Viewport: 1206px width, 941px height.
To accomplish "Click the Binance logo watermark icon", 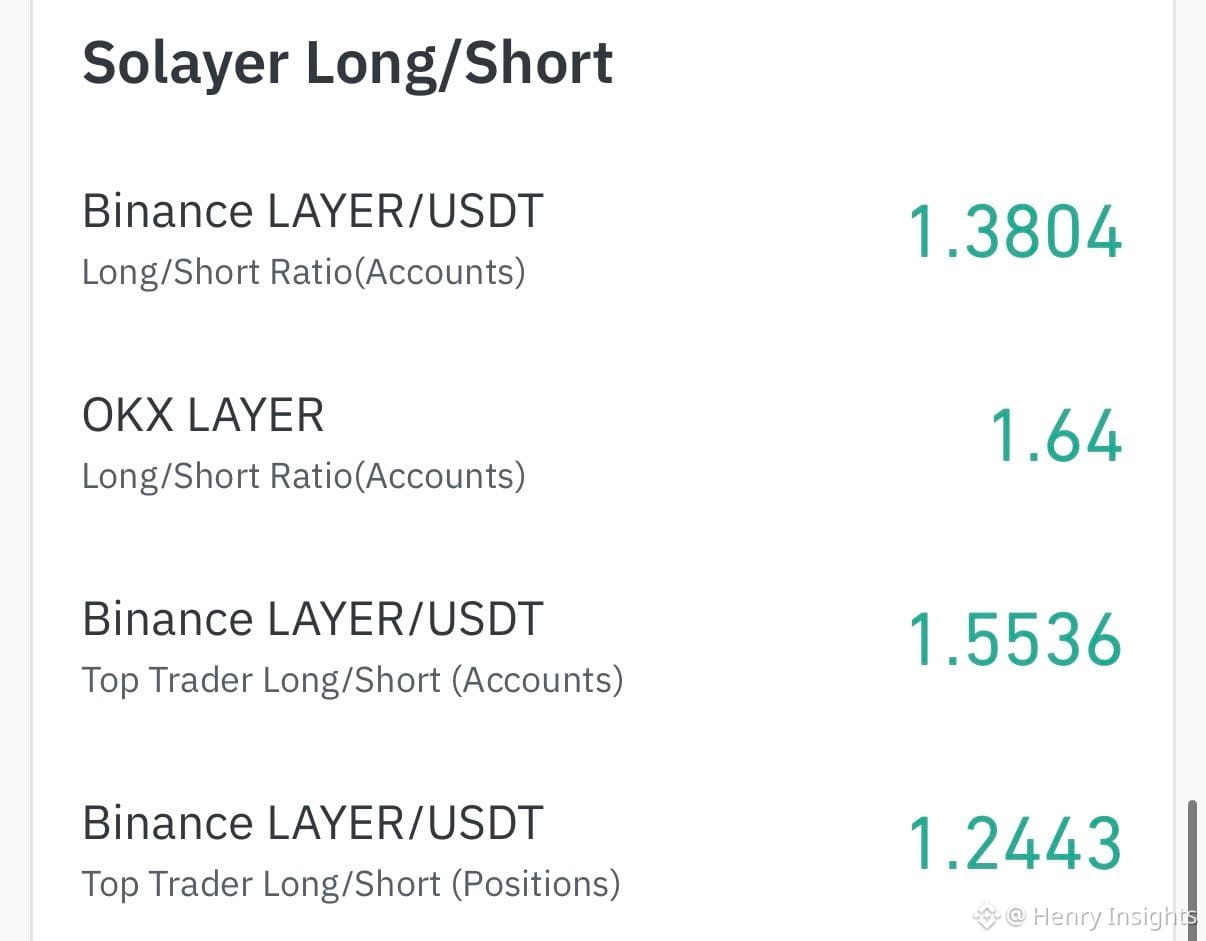I will coord(987,915).
